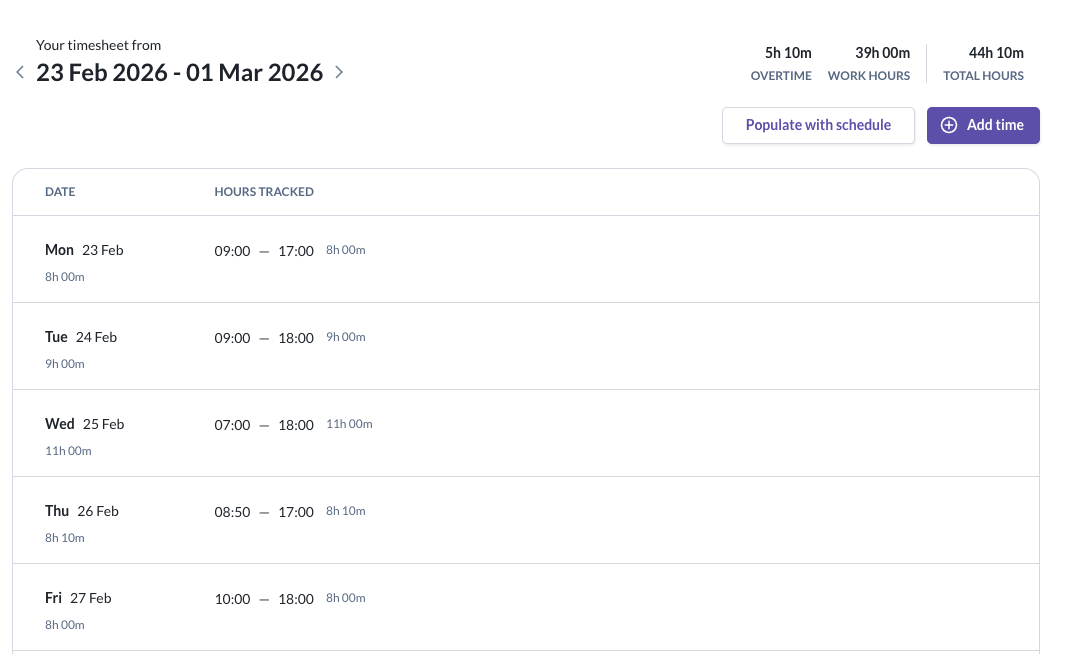1067x654 pixels.
Task: Click the 9h 00m daily total under Tue
Action: [x=65, y=364]
